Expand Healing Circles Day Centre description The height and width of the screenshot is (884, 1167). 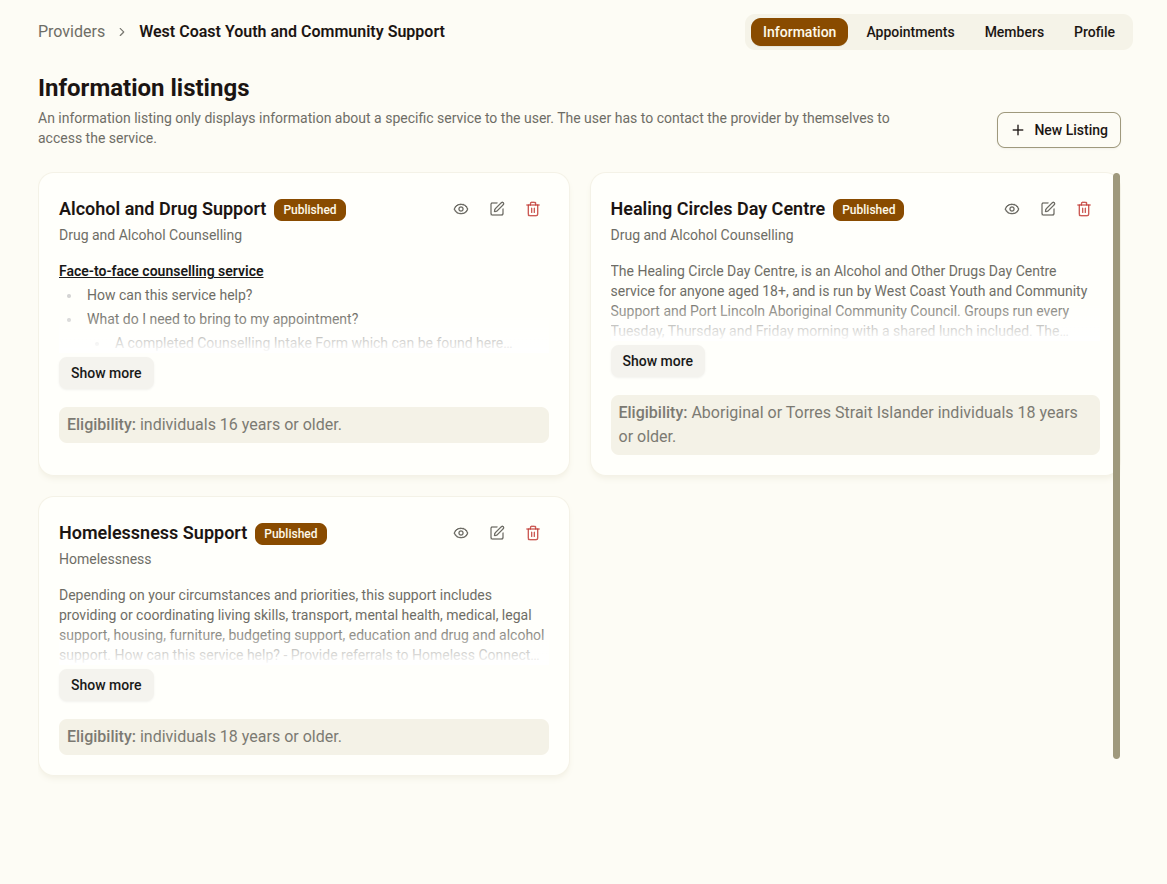click(x=657, y=361)
